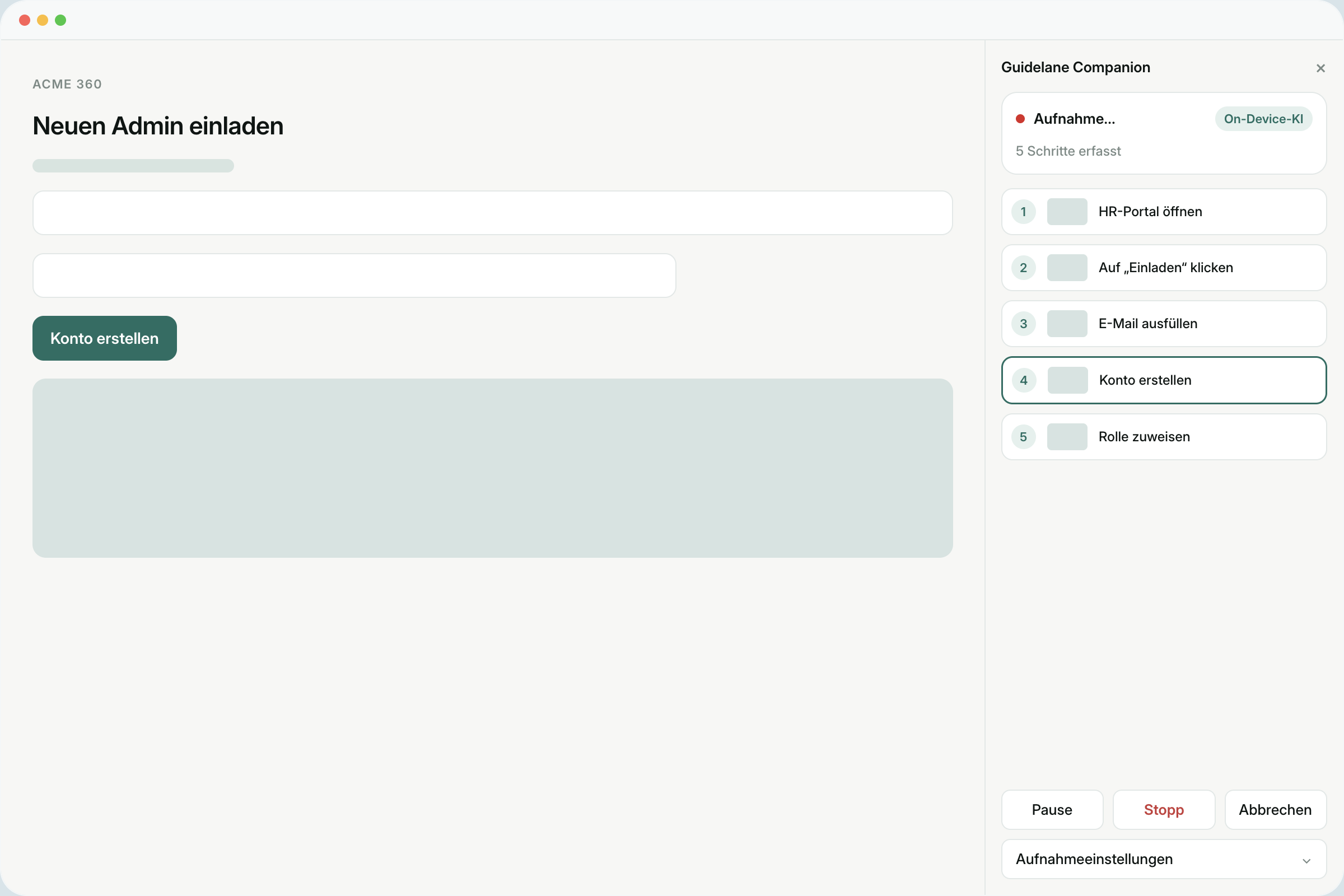This screenshot has height=896, width=1344.
Task: Click the step number 5 badge
Action: coord(1024,437)
